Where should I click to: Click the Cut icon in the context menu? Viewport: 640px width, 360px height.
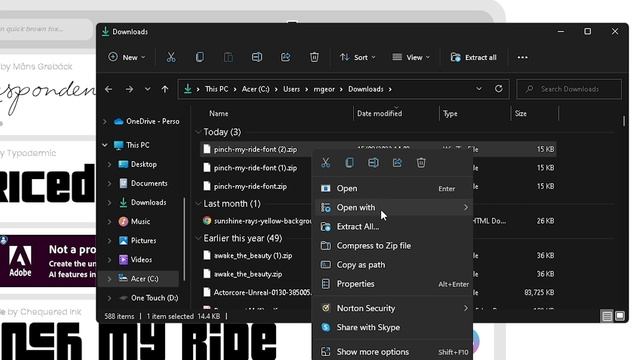[326, 163]
